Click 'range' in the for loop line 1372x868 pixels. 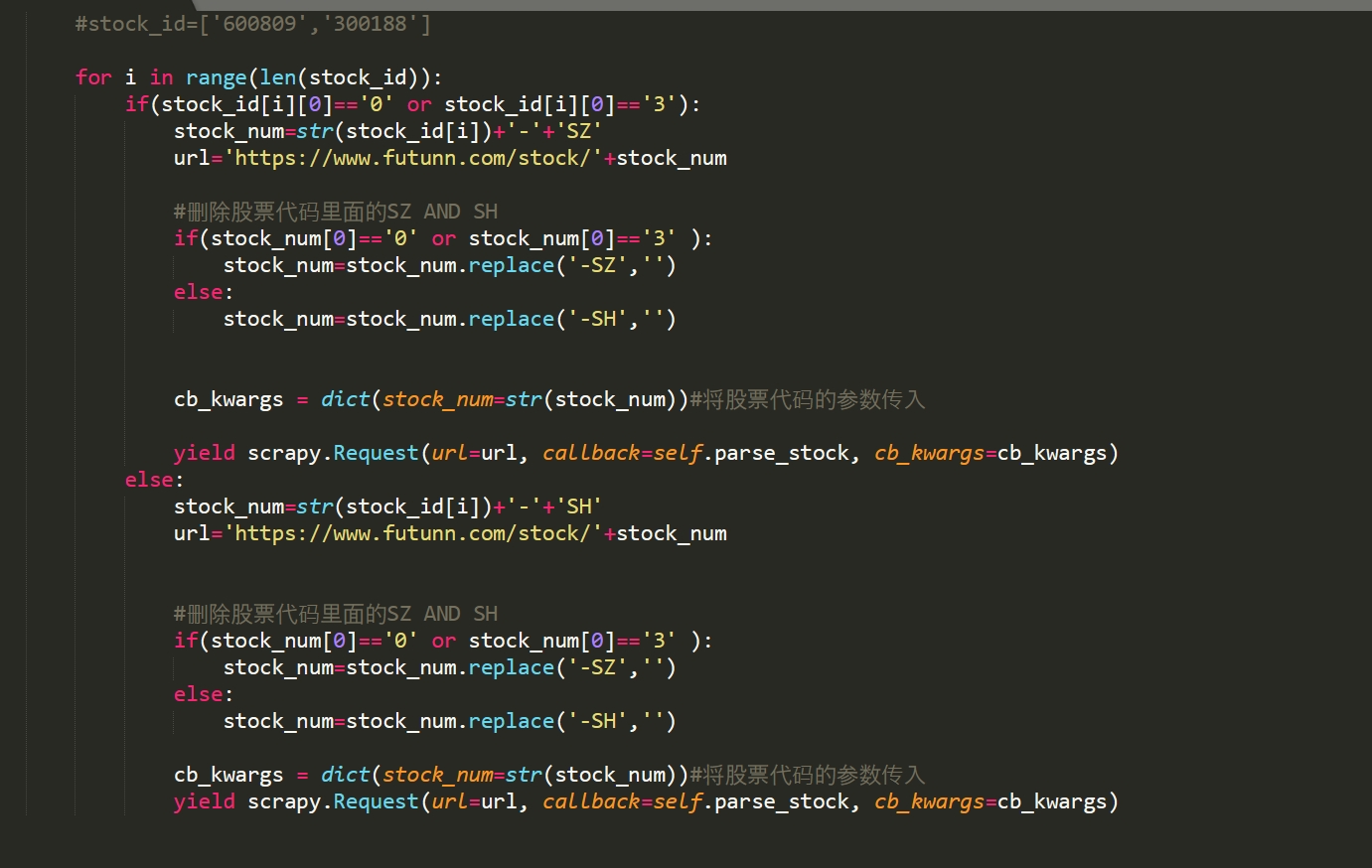pyautogui.click(x=216, y=77)
